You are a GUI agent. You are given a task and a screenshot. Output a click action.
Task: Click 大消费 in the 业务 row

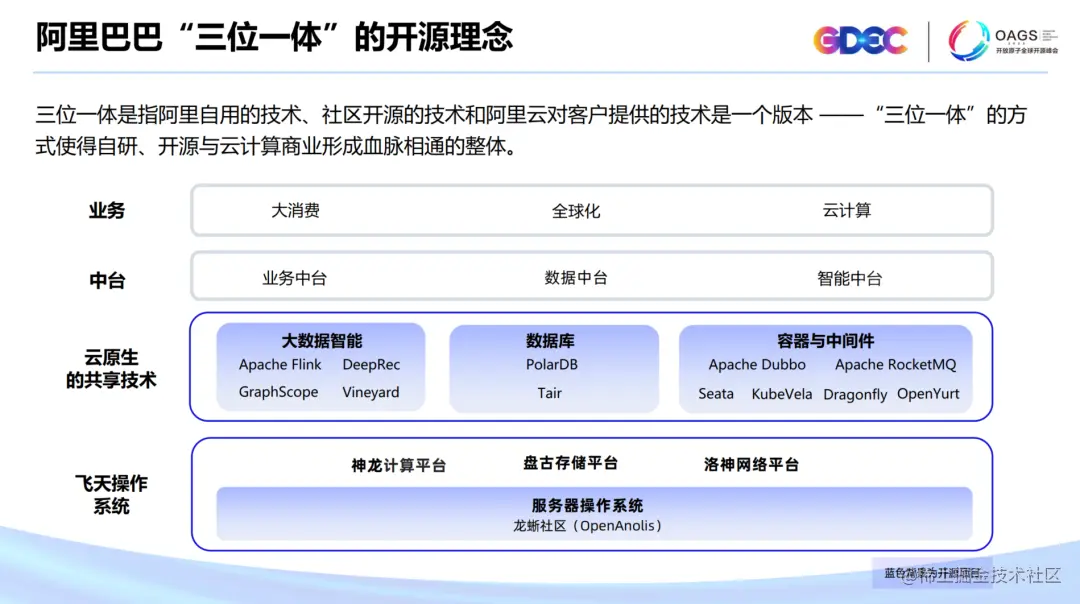[295, 210]
